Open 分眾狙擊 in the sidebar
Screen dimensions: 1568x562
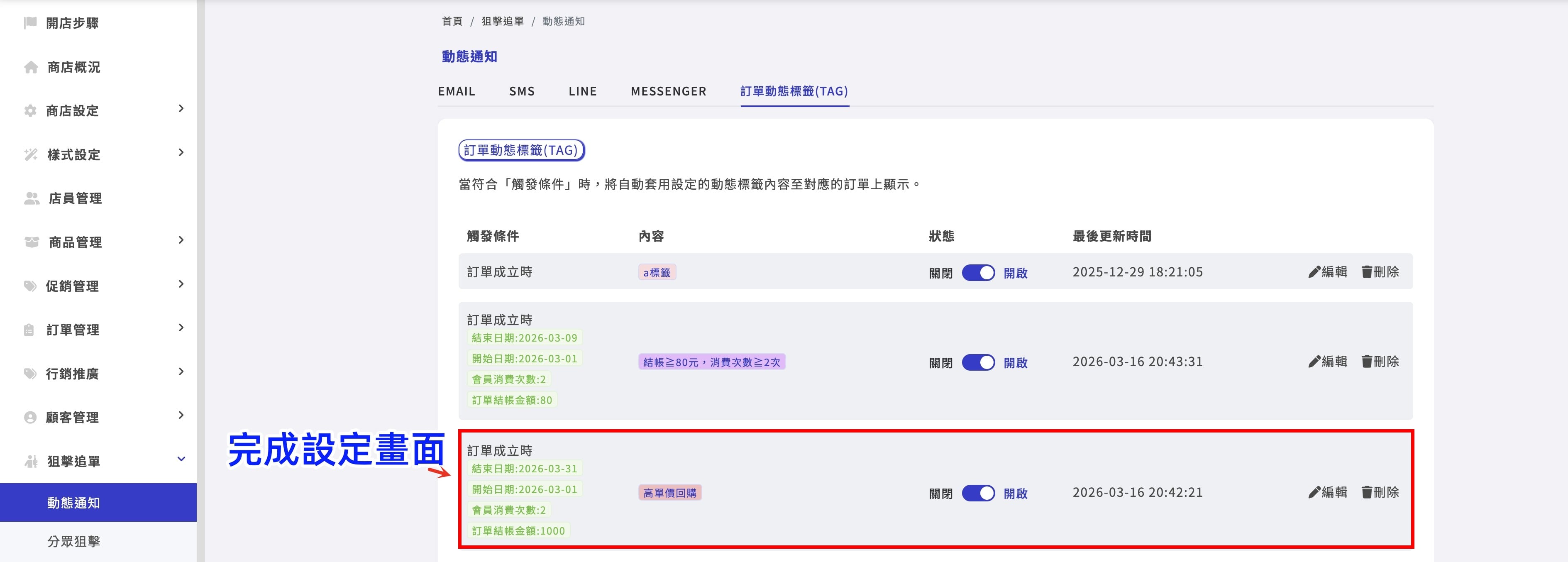(73, 541)
